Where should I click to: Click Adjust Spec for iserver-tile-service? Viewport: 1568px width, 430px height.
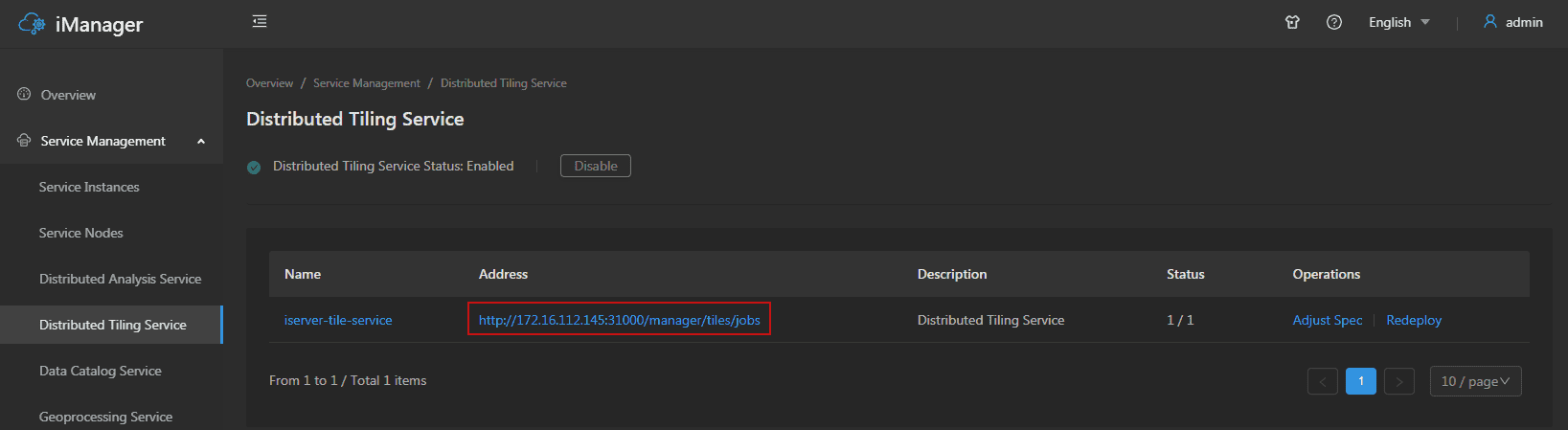pos(1328,320)
